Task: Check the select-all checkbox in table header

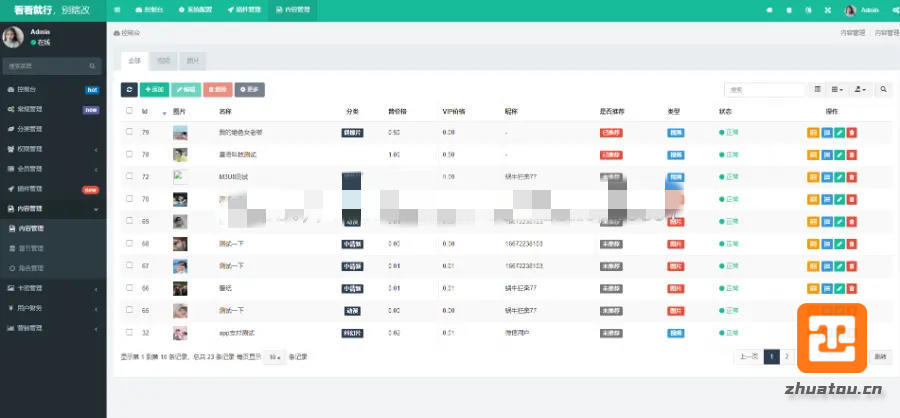Action: [x=129, y=111]
